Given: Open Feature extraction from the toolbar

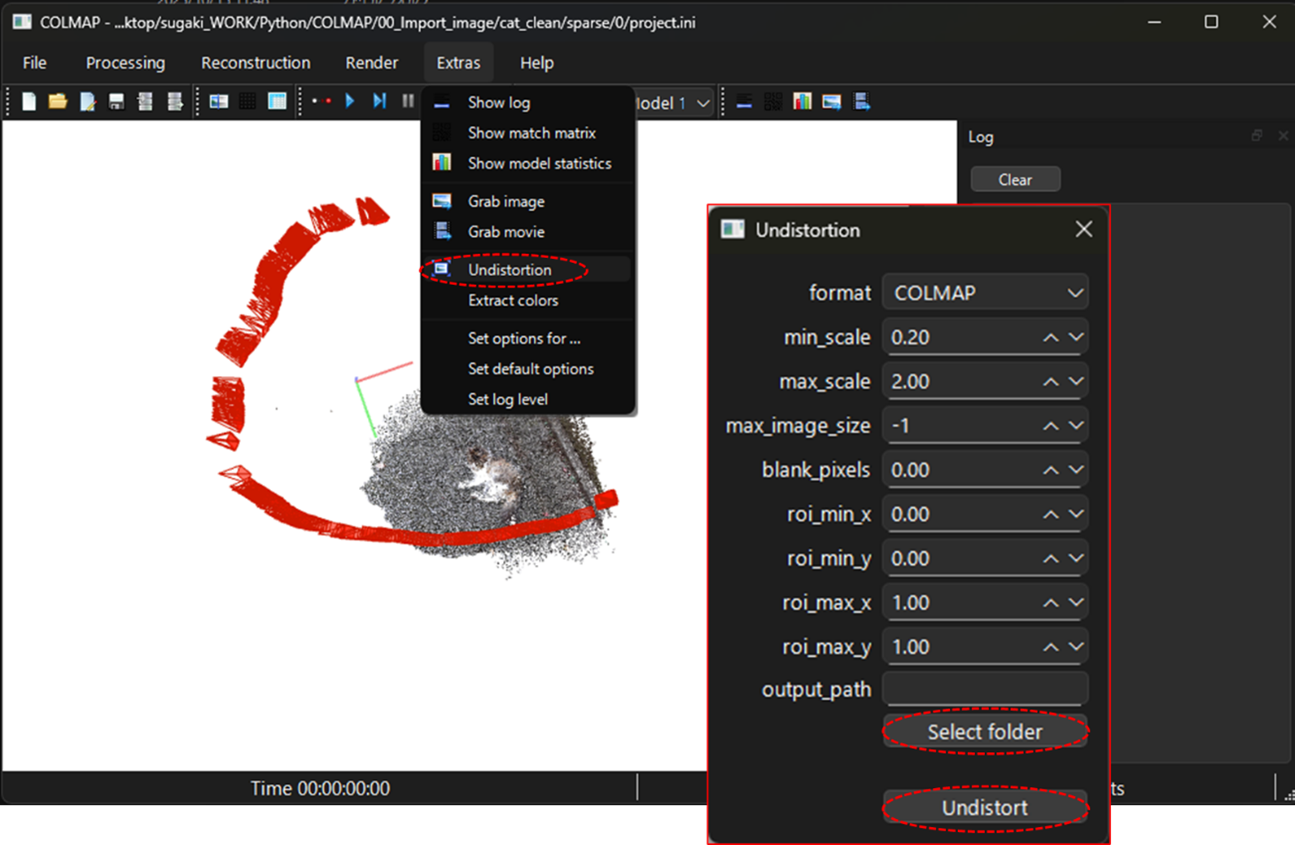Looking at the screenshot, I should coord(218,102).
